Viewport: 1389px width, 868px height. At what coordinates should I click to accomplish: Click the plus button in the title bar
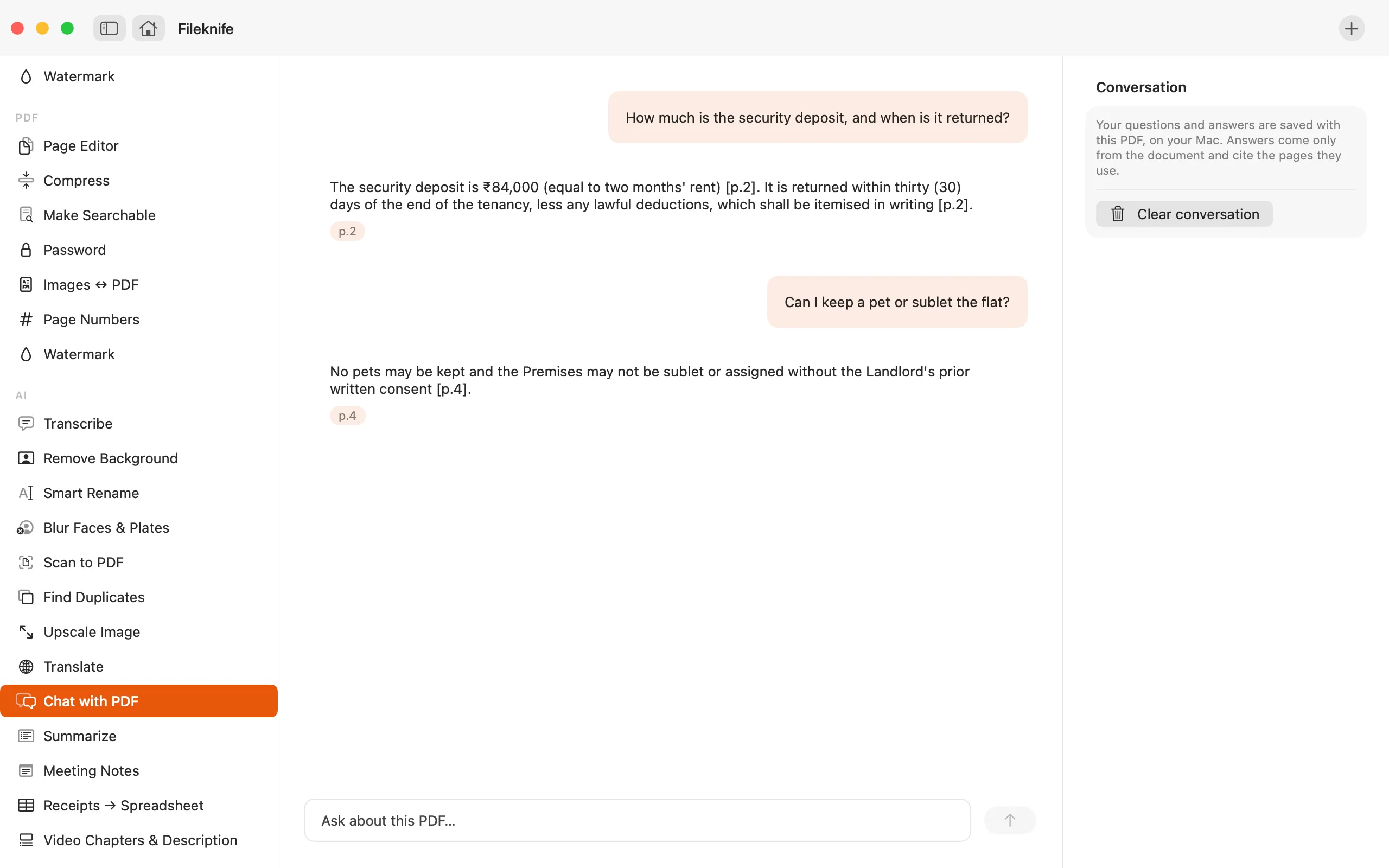1351,28
